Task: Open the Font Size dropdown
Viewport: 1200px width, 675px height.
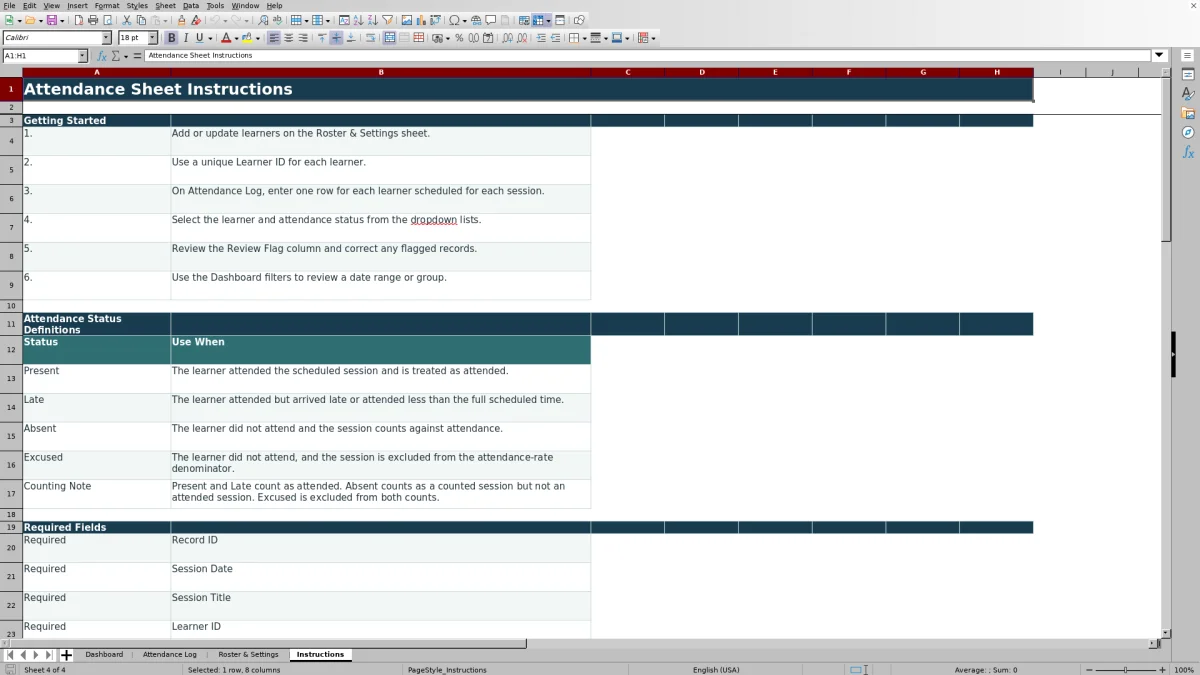Action: pyautogui.click(x=151, y=38)
